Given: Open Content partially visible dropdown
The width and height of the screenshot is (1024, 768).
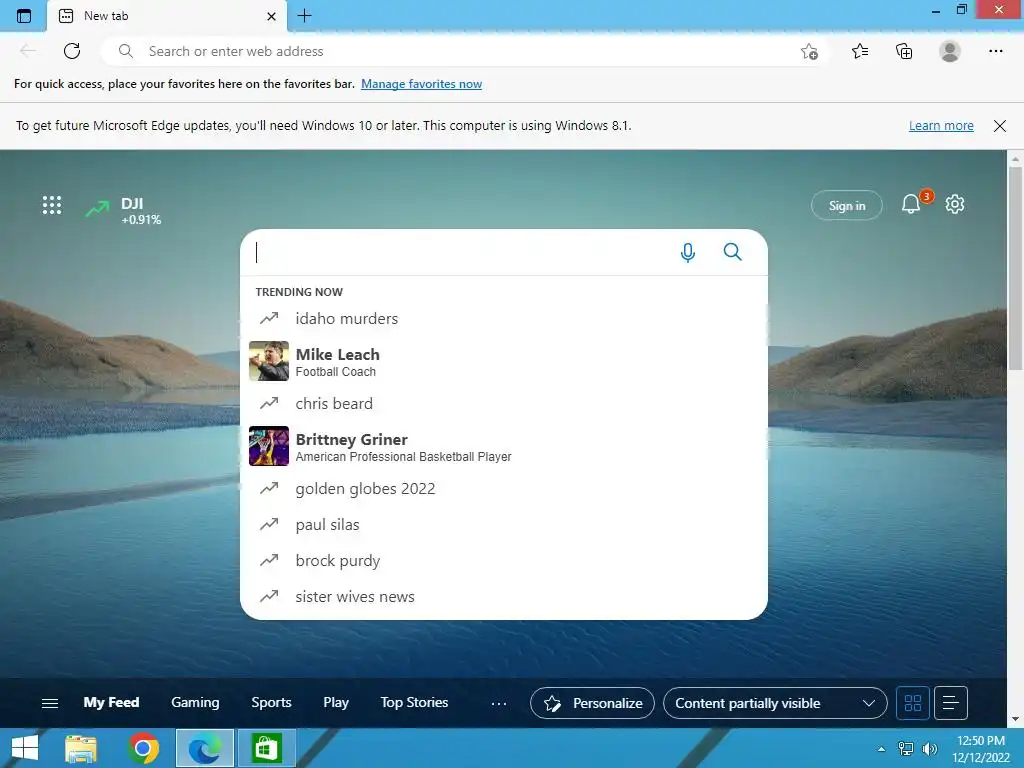Looking at the screenshot, I should (775, 703).
